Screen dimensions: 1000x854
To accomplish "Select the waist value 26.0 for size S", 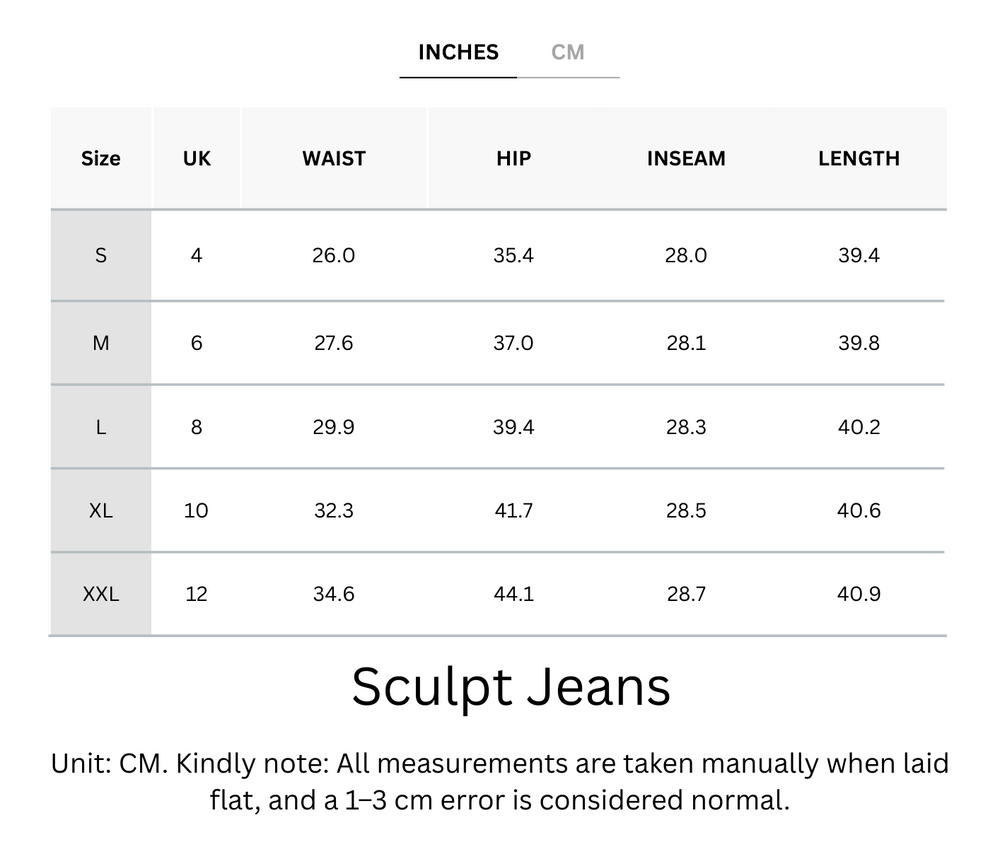I will tap(334, 255).
